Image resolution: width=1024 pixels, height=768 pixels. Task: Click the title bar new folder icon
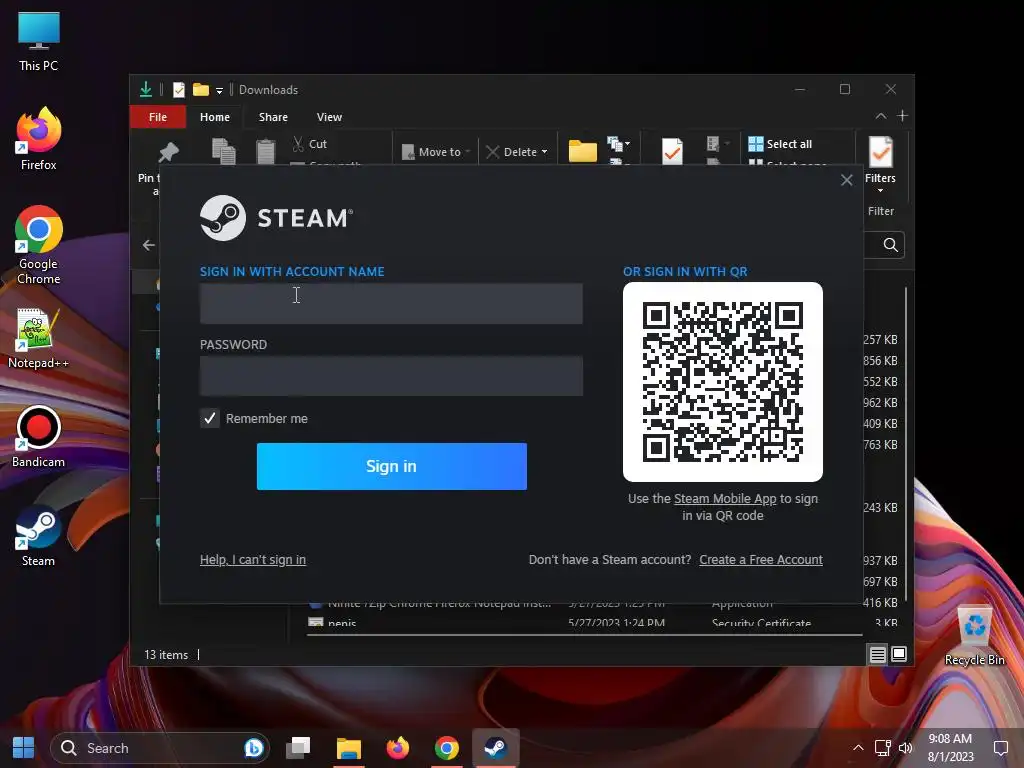coord(200,89)
